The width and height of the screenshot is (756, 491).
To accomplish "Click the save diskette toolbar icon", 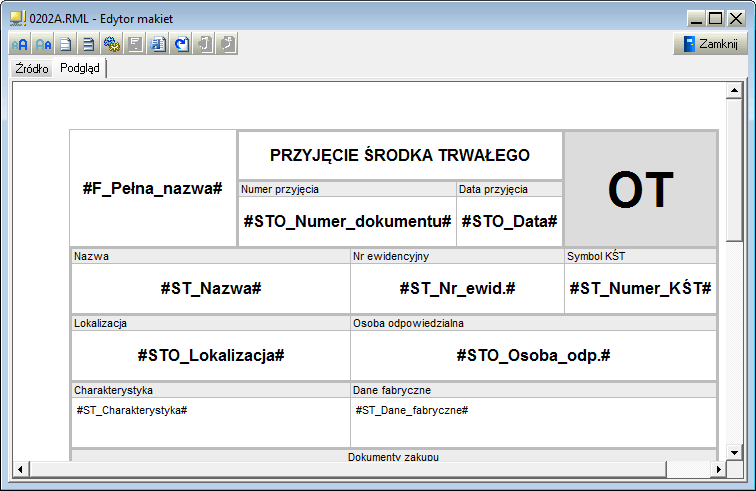I will click(158, 45).
